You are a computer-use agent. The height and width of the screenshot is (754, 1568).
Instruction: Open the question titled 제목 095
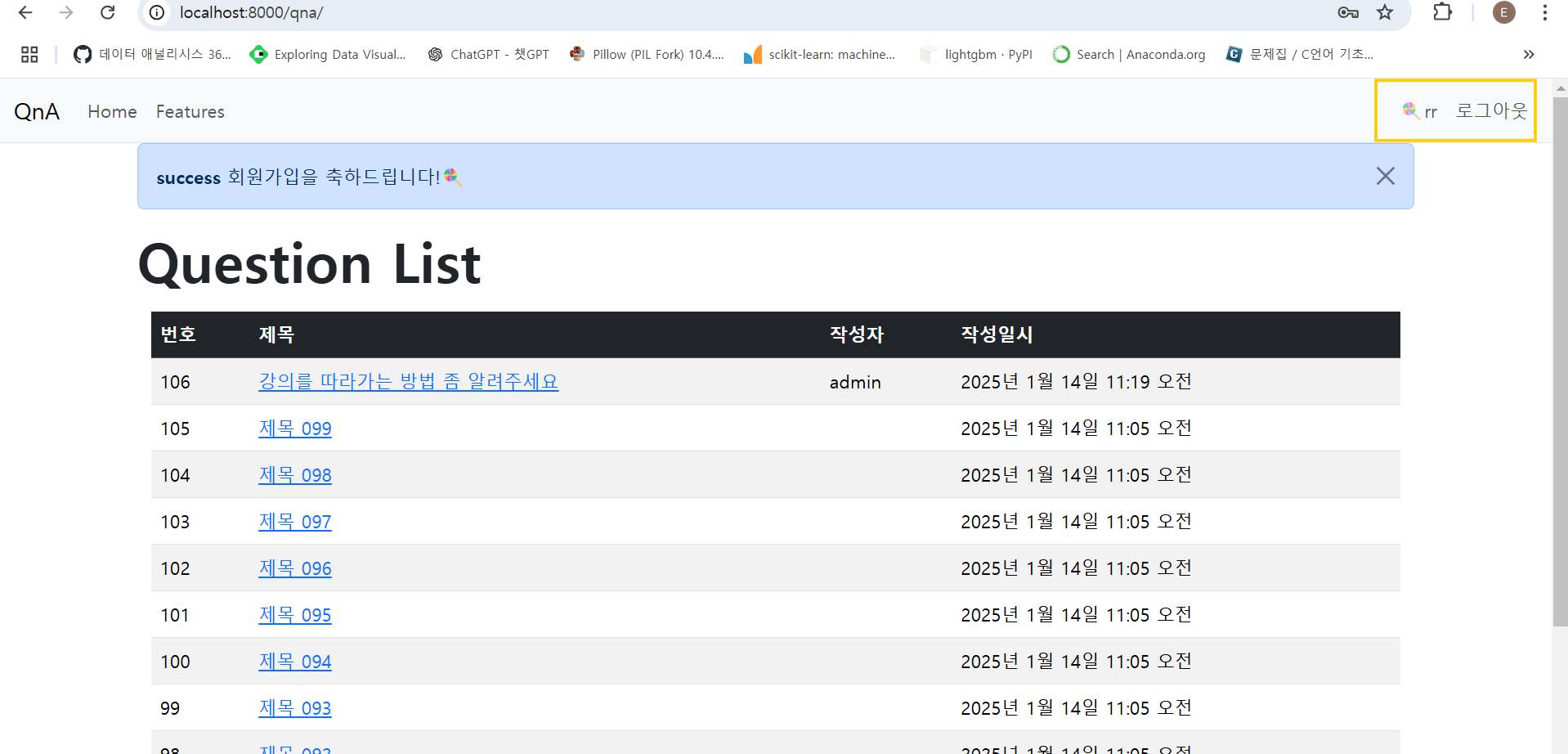[x=295, y=614]
